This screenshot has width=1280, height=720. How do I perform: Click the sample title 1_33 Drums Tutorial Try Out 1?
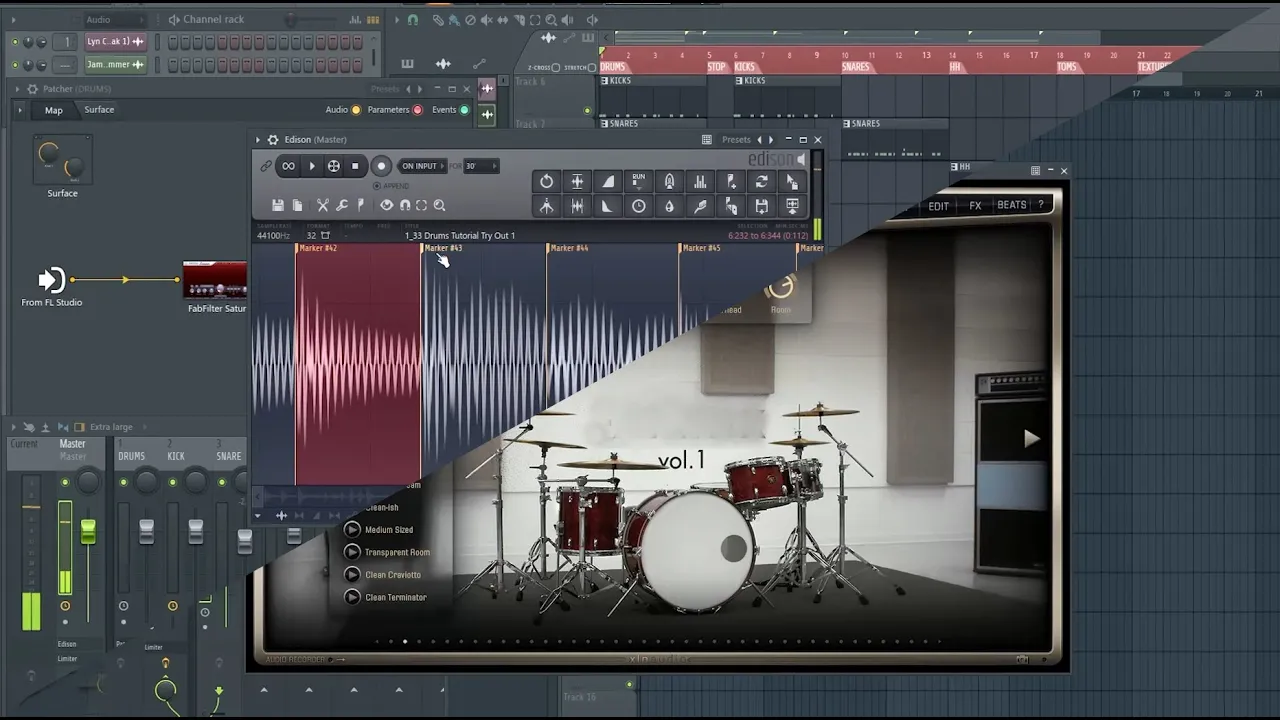[x=460, y=236]
